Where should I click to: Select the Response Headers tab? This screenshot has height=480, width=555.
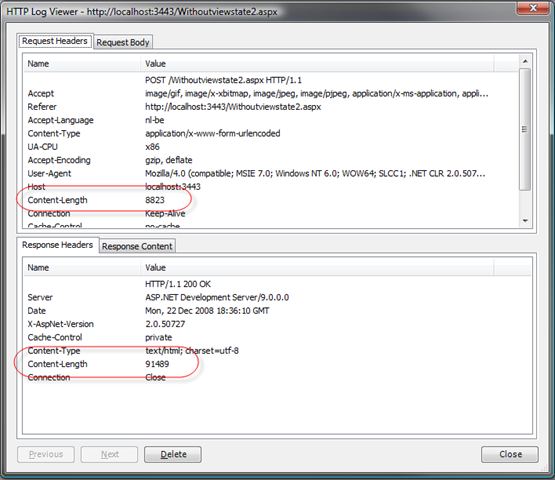[x=57, y=245]
